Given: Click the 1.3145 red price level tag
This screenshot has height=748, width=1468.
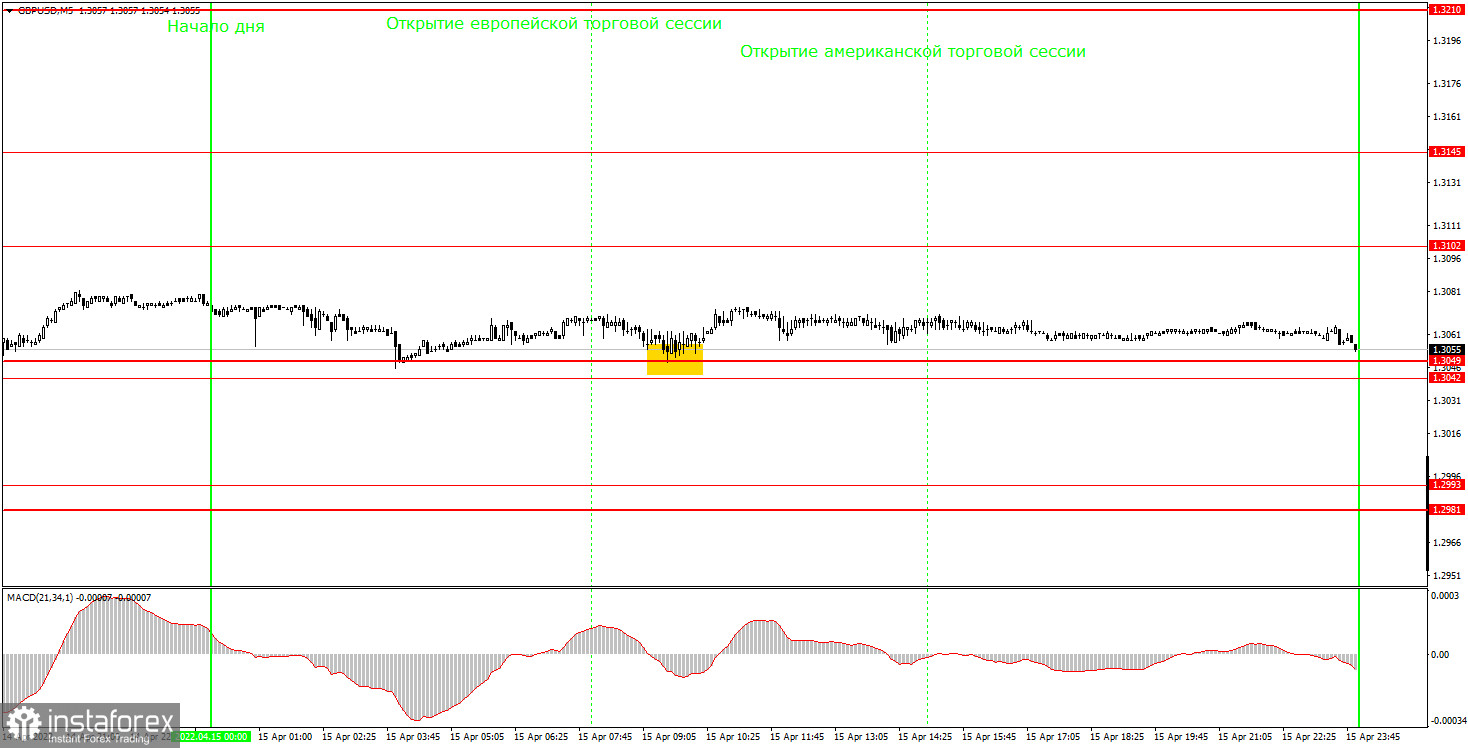Looking at the screenshot, I should click(1447, 152).
